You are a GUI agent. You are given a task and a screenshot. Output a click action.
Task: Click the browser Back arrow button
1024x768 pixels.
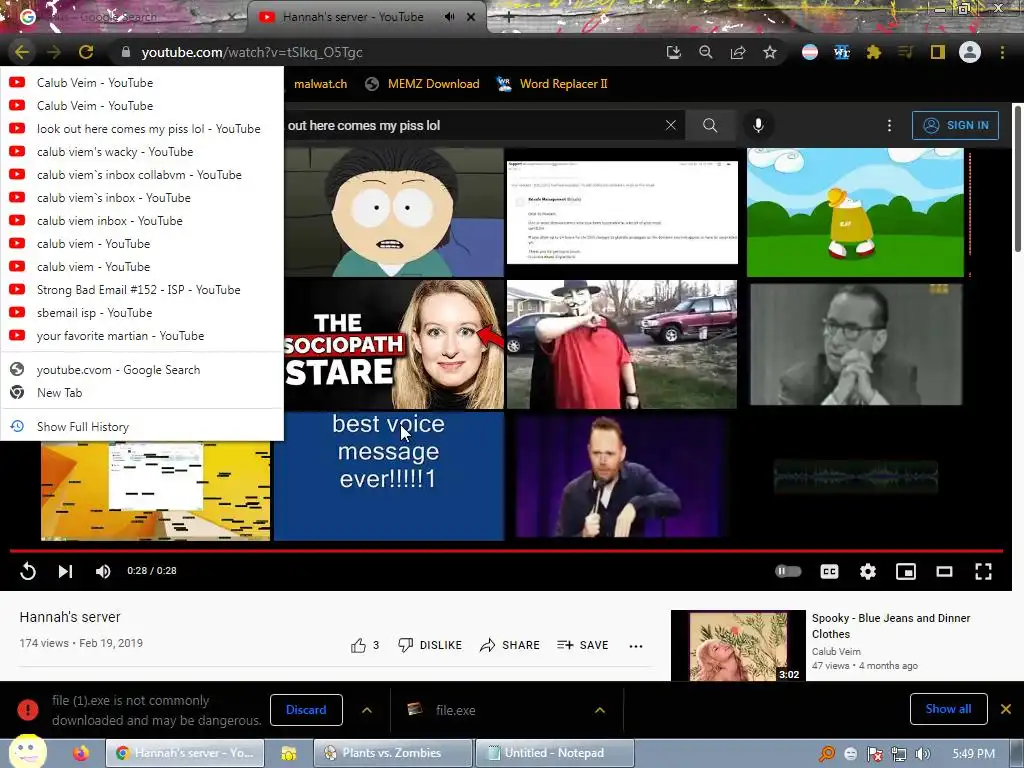tap(22, 52)
